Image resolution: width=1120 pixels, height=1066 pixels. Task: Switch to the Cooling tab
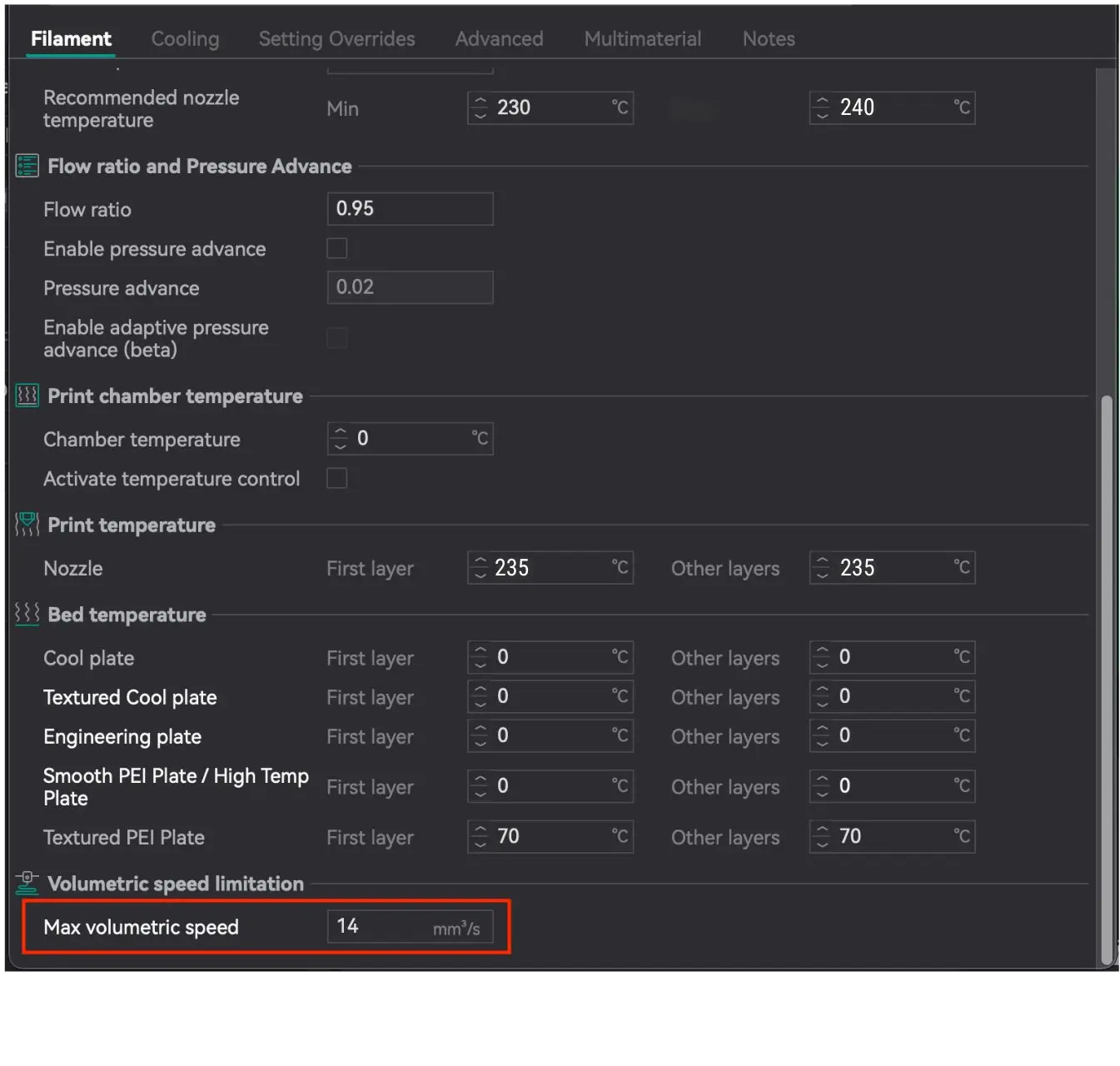[185, 39]
